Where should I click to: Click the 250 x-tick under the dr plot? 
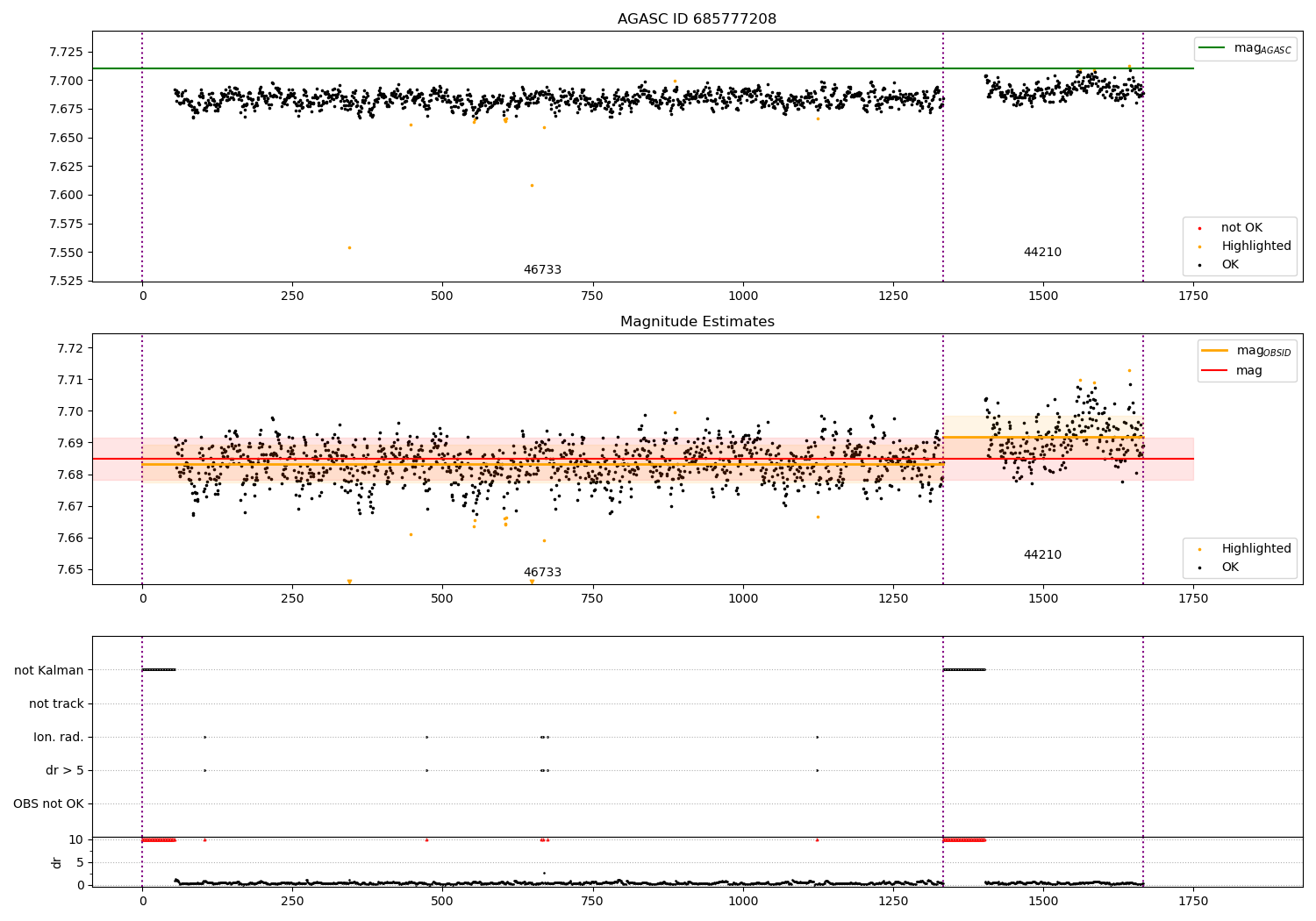pyautogui.click(x=292, y=901)
